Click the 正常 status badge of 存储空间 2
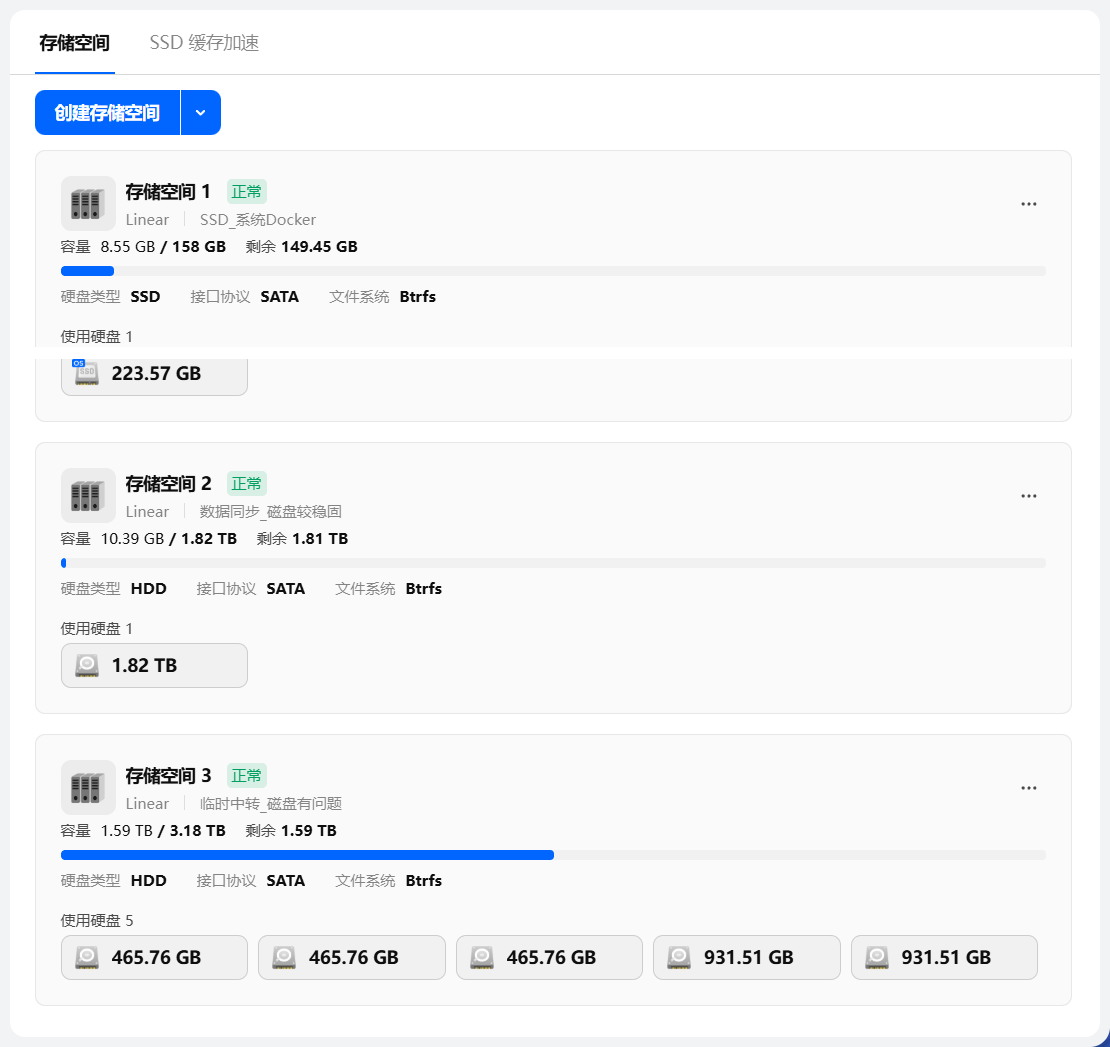Image resolution: width=1110 pixels, height=1047 pixels. point(247,484)
